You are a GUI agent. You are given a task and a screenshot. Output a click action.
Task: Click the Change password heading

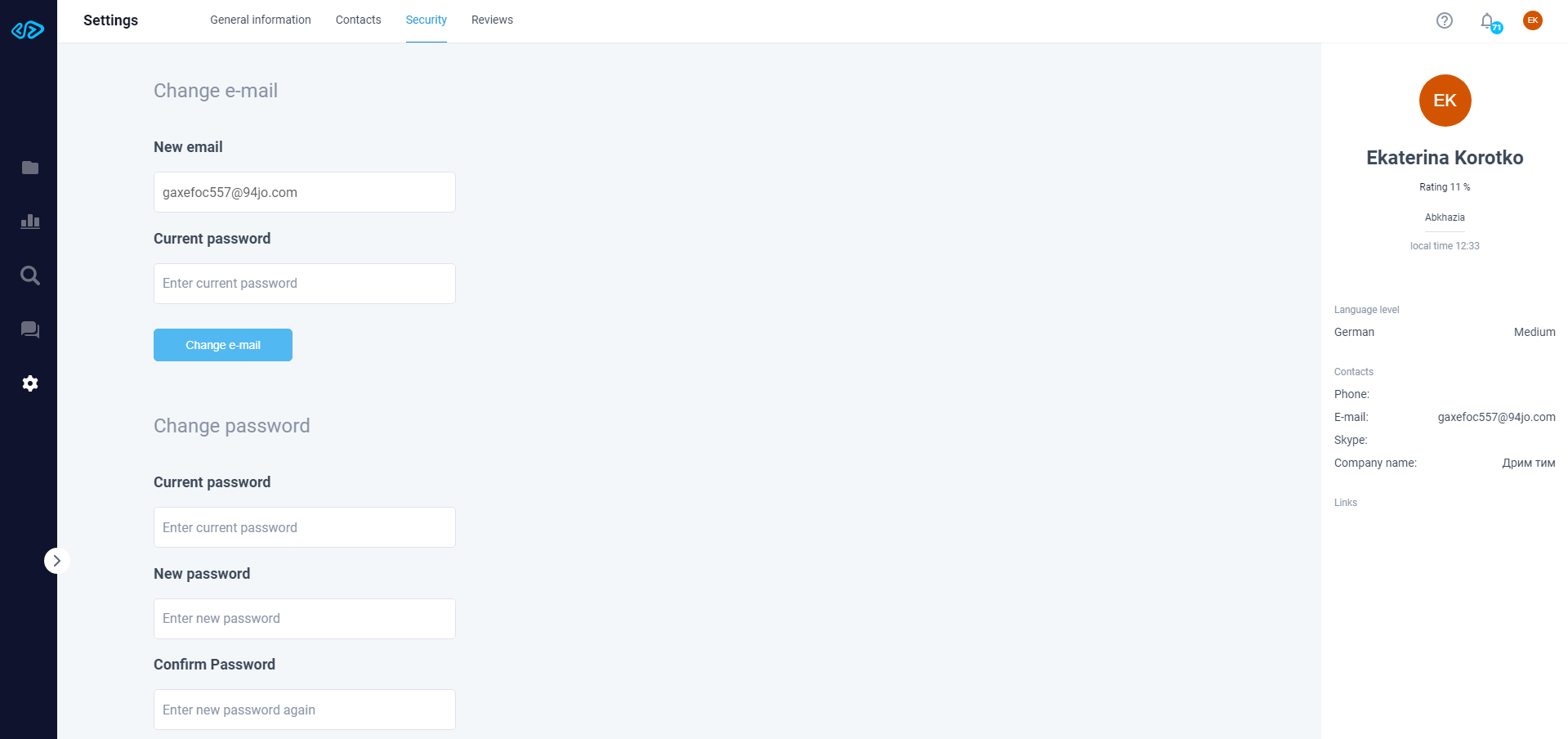click(232, 426)
